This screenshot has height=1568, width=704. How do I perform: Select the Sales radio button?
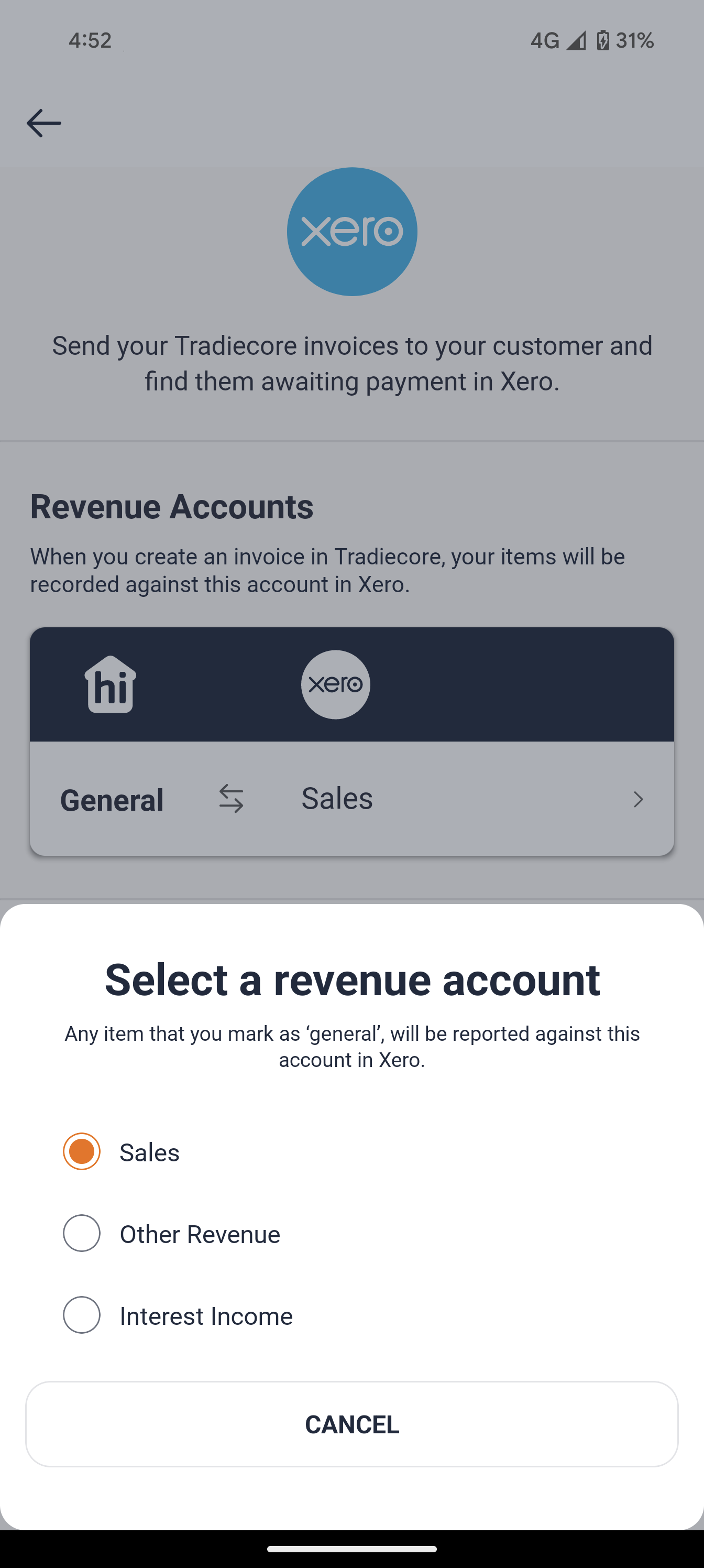point(82,1151)
